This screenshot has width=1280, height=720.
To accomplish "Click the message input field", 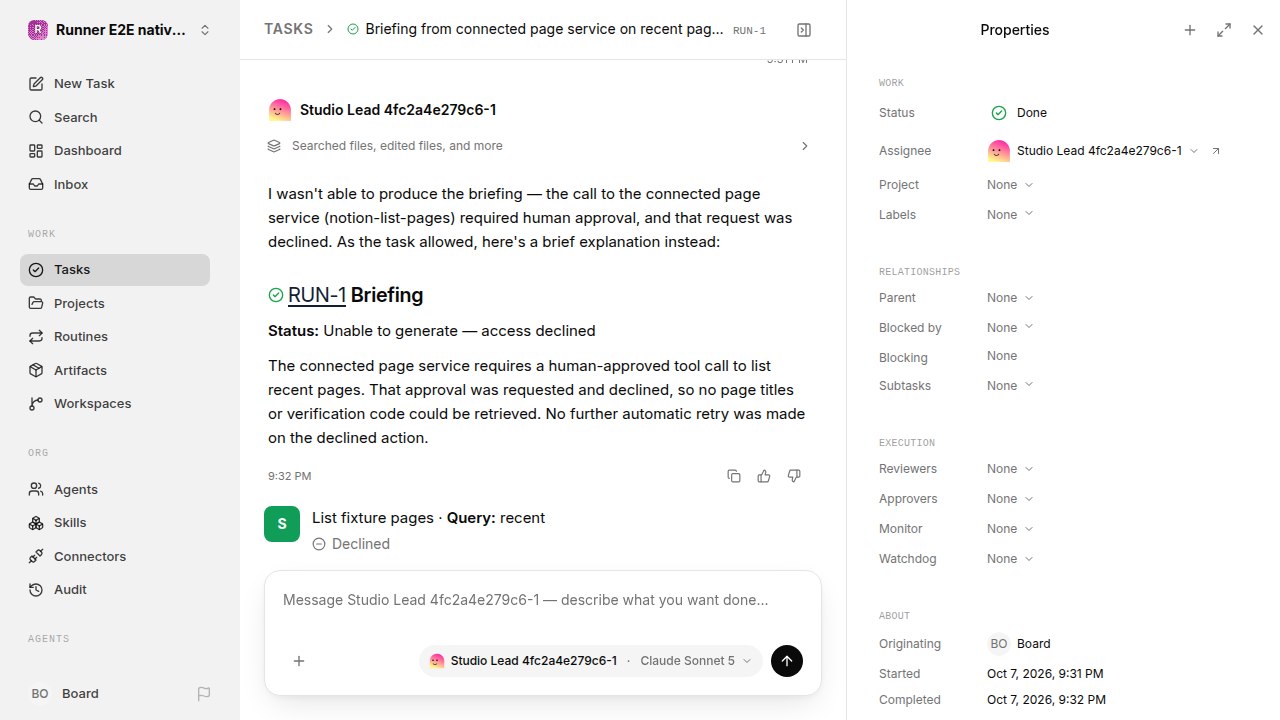I will (x=543, y=601).
